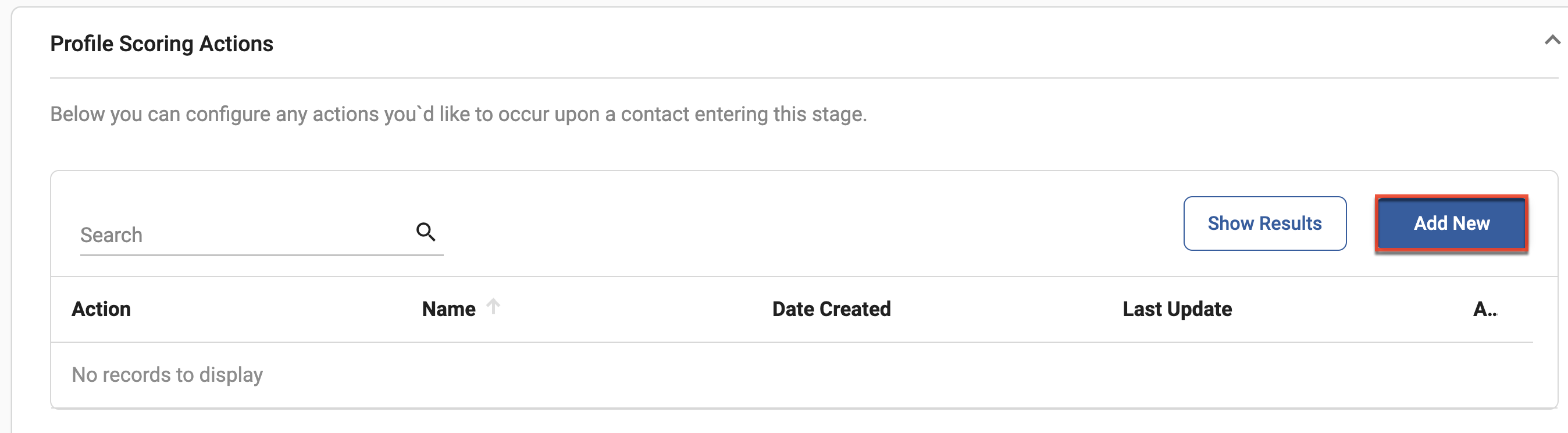This screenshot has width=1568, height=433.
Task: Click blank space right of the section heading
Action: pos(907,44)
